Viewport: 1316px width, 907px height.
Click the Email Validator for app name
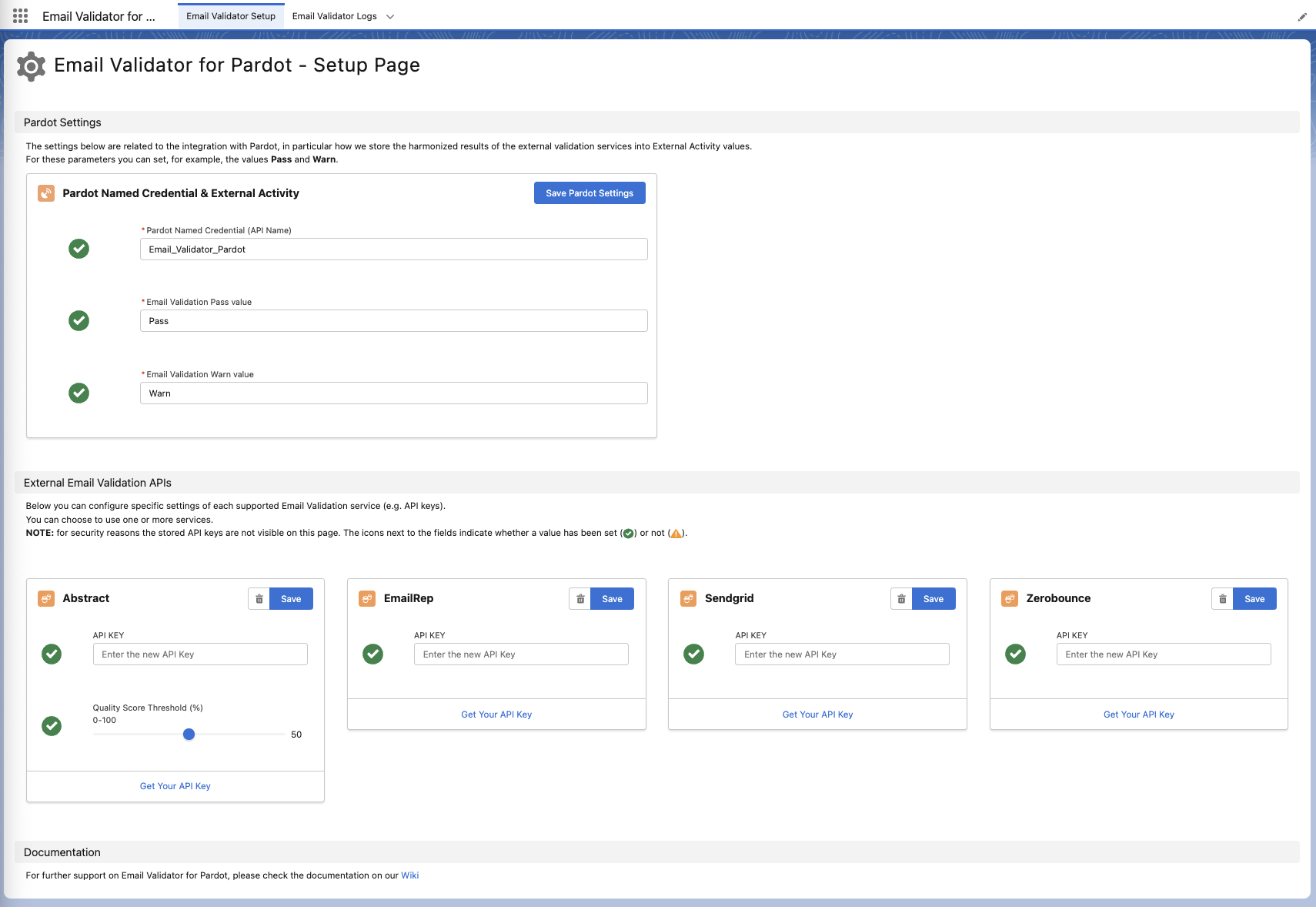[99, 16]
